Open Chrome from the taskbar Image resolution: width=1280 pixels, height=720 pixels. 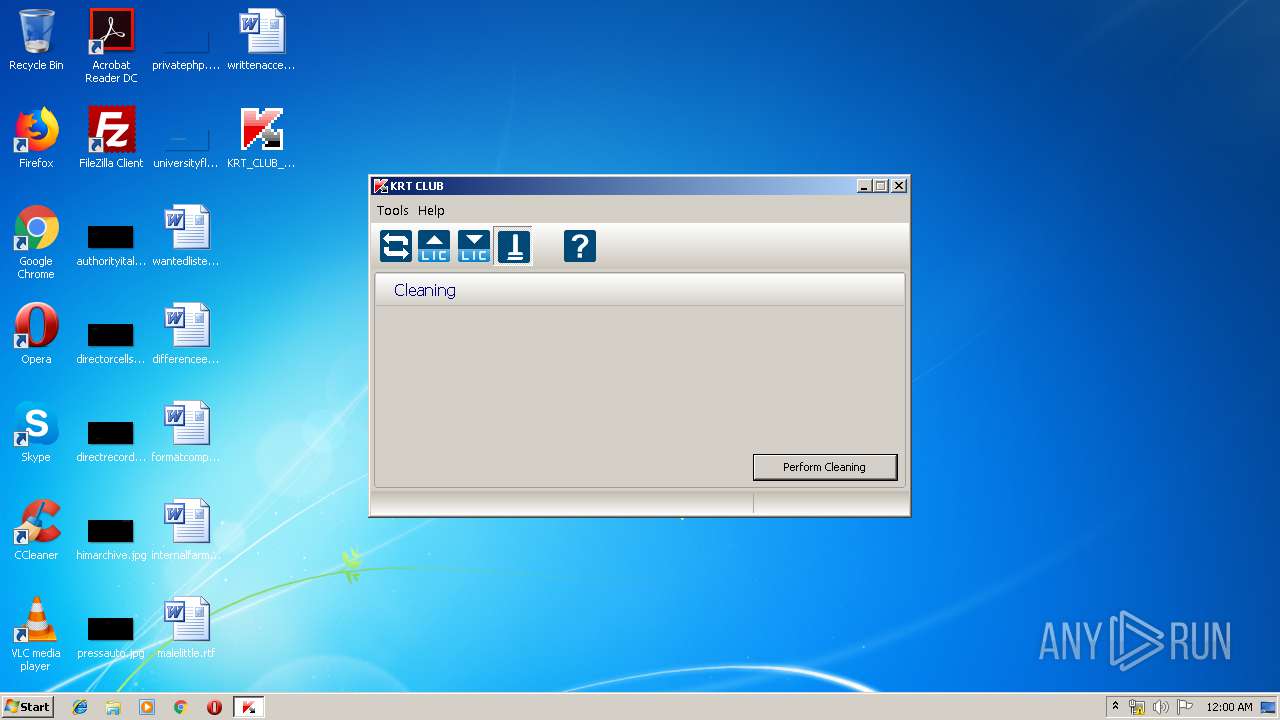pyautogui.click(x=181, y=707)
